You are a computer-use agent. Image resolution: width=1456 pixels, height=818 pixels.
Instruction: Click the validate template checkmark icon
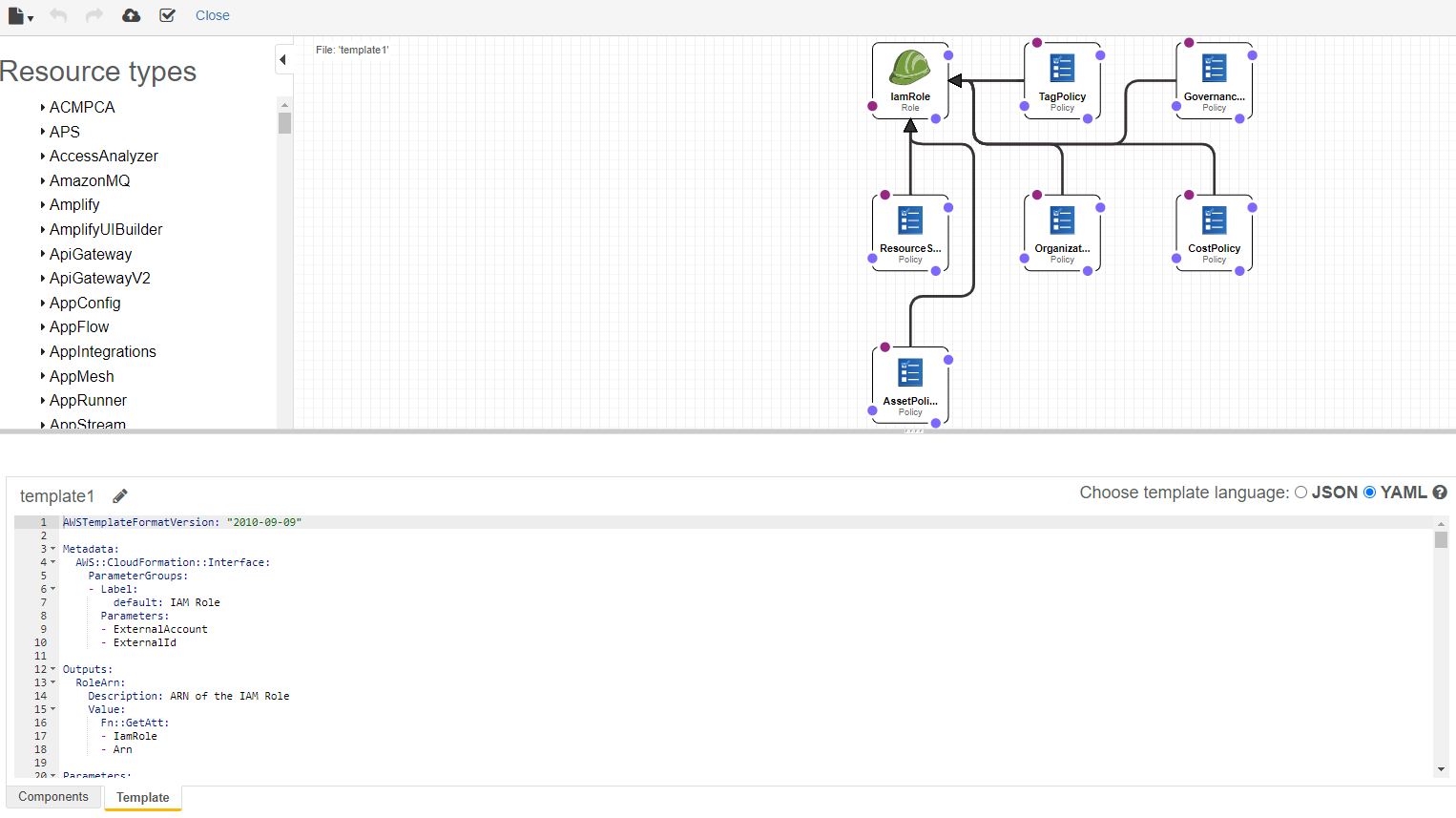(167, 15)
